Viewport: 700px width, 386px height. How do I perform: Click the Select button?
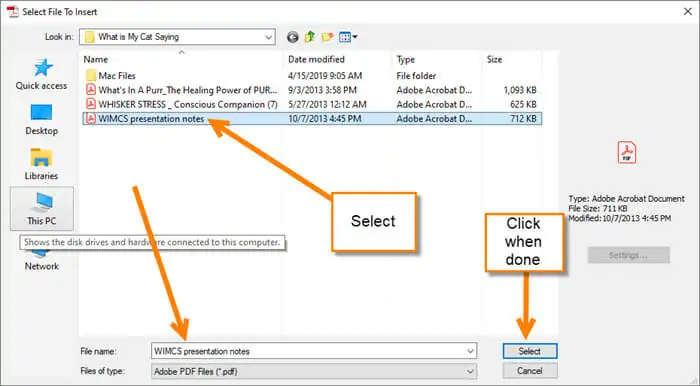[530, 351]
